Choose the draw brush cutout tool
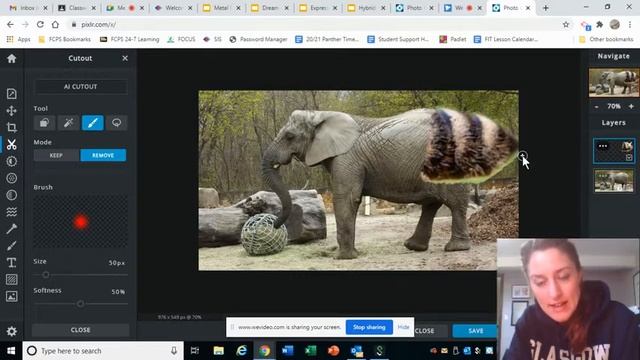640x360 pixels. click(93, 122)
